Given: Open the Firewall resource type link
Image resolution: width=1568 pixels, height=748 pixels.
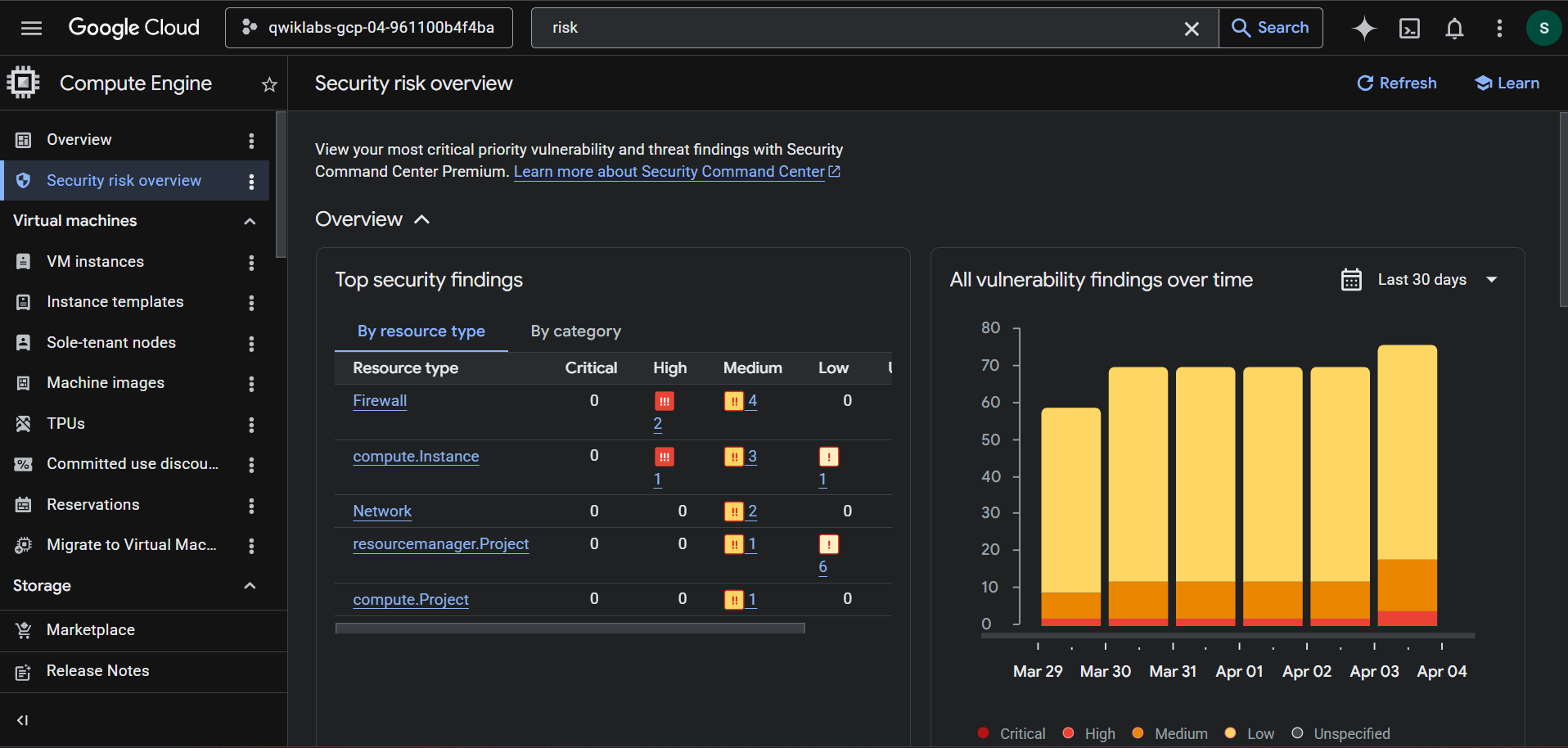Looking at the screenshot, I should click(380, 401).
